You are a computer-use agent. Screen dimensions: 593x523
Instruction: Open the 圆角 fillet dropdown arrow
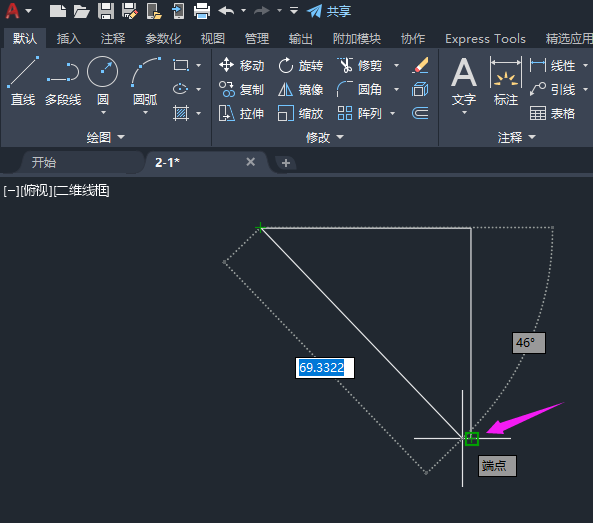396,89
